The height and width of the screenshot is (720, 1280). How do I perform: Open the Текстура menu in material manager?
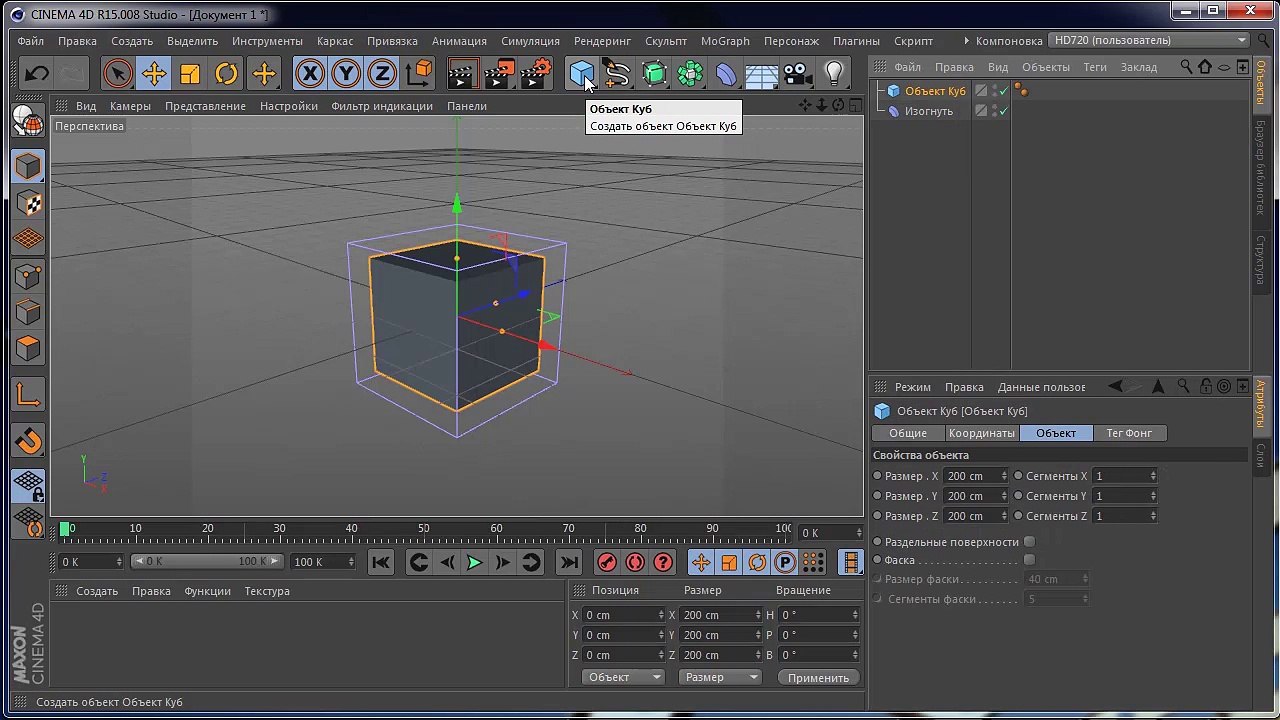coord(267,591)
